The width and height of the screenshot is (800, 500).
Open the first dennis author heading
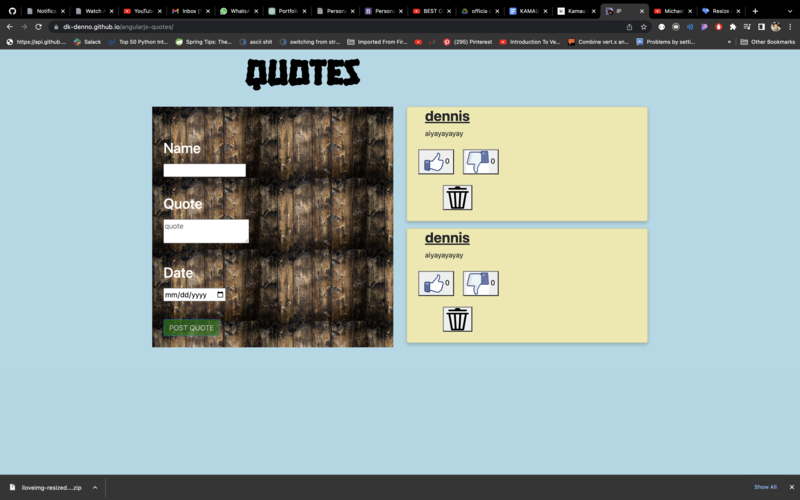[x=447, y=116]
